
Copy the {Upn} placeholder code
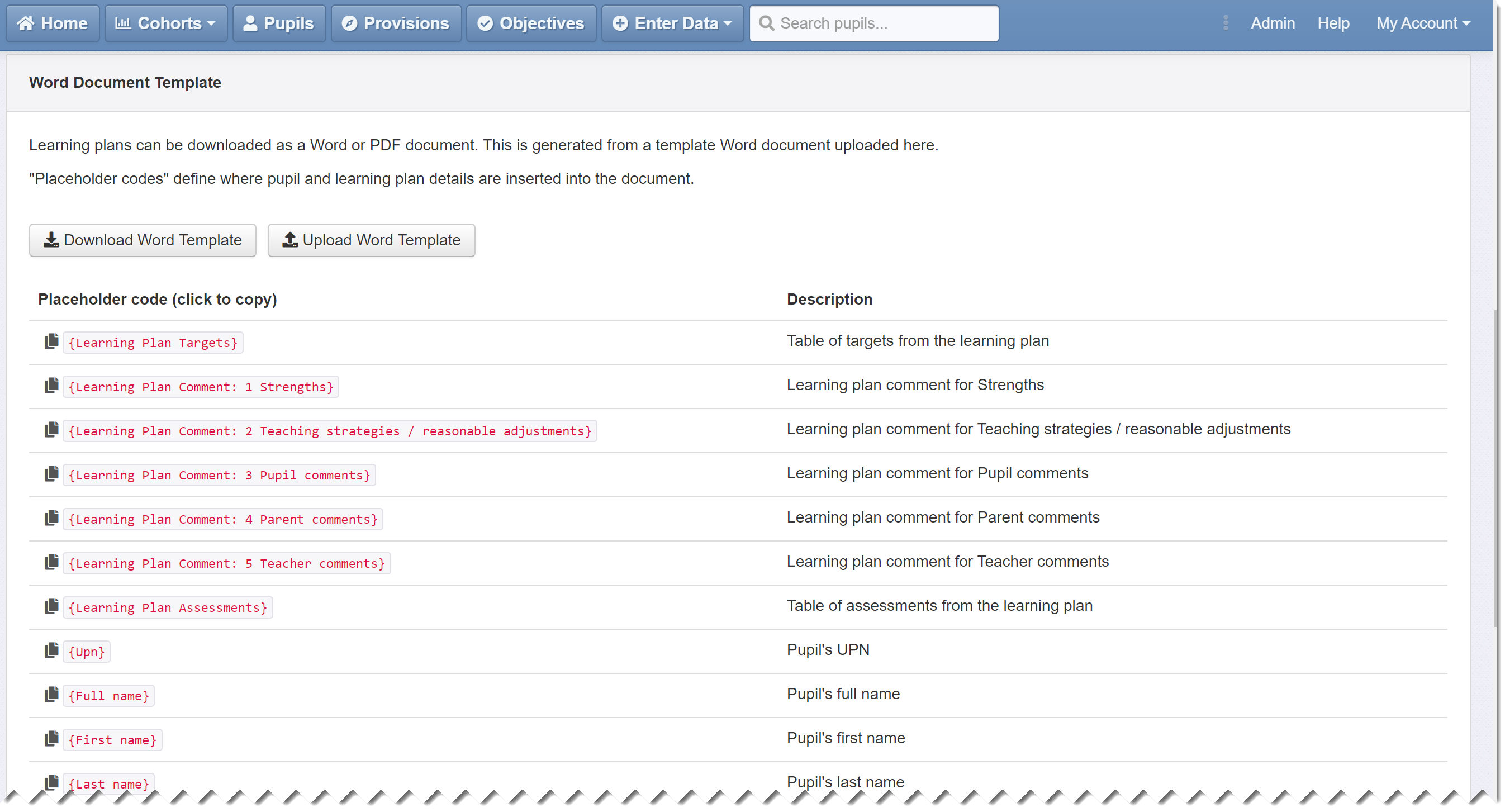coord(87,652)
